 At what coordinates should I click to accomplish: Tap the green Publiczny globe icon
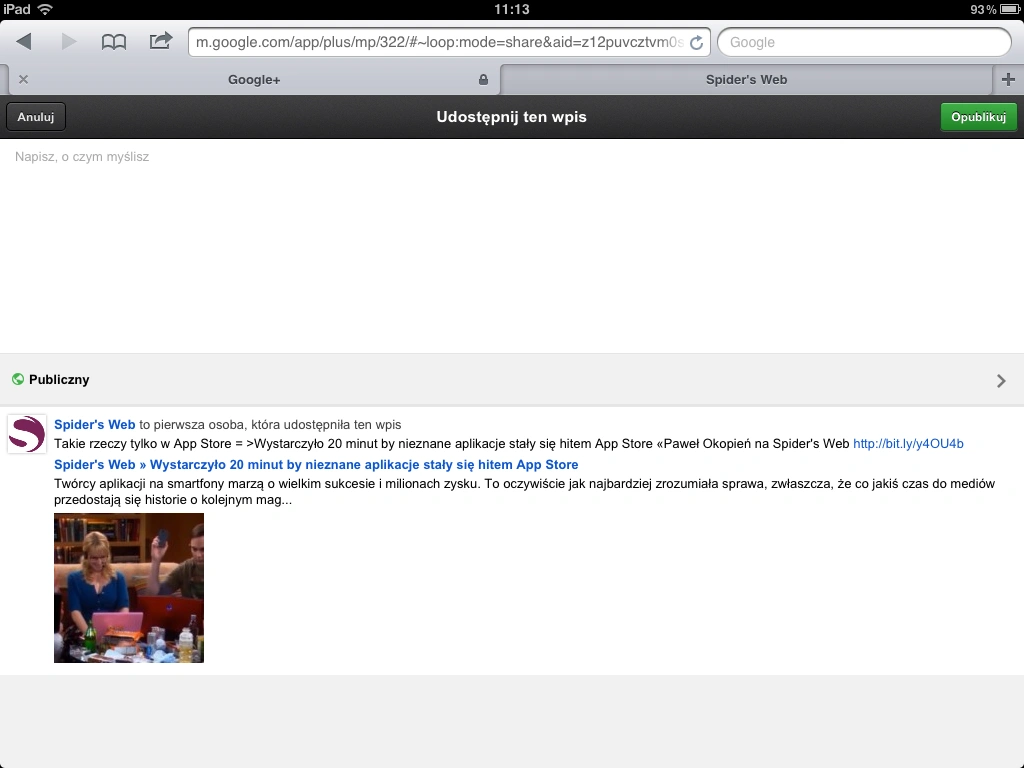18,379
